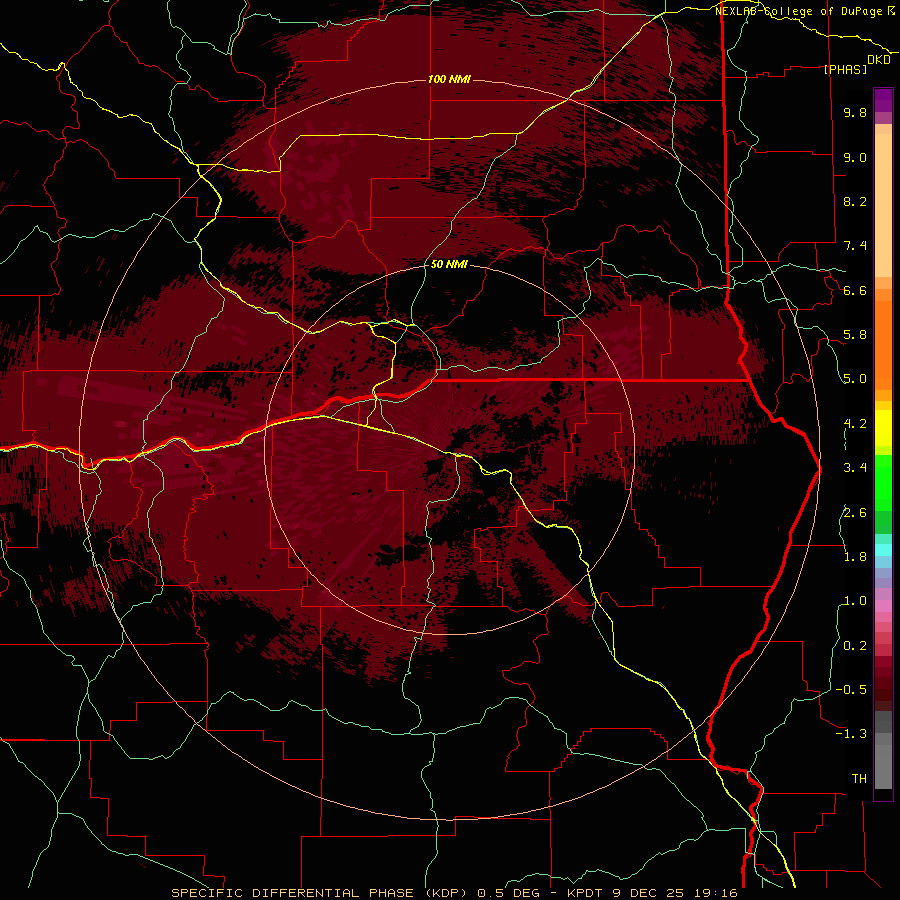Click the 6.6 scale value
The image size is (900, 900).
click(855, 290)
